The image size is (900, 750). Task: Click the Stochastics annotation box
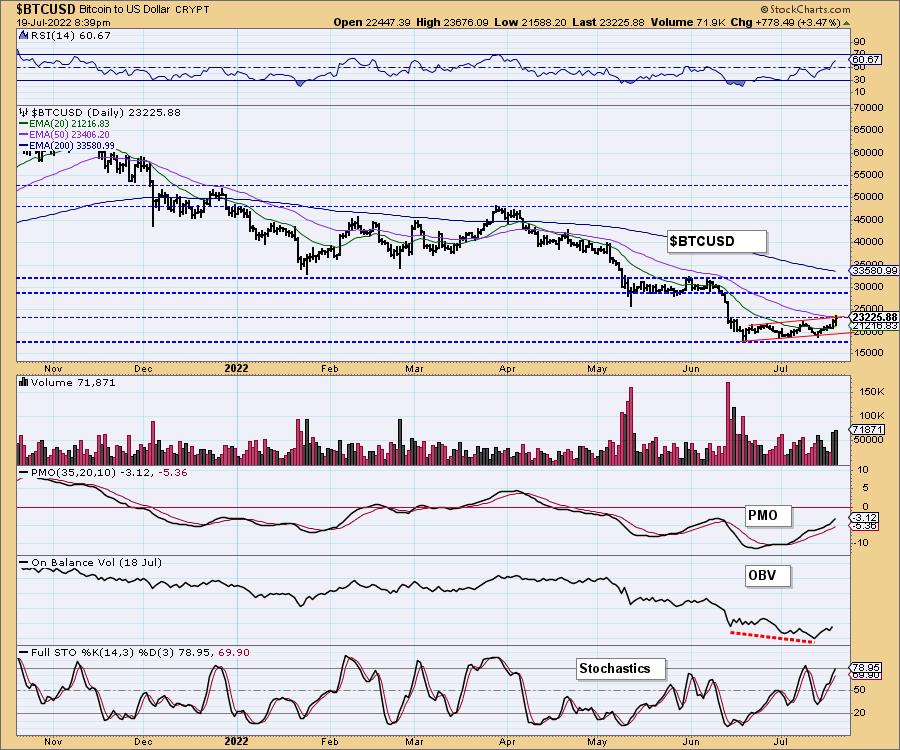click(x=620, y=669)
